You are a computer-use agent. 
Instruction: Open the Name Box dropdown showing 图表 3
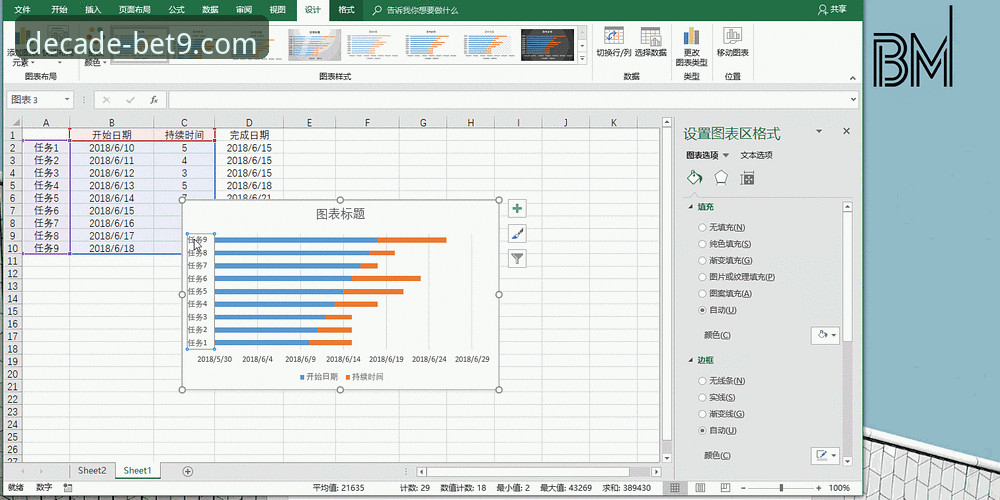click(x=67, y=100)
